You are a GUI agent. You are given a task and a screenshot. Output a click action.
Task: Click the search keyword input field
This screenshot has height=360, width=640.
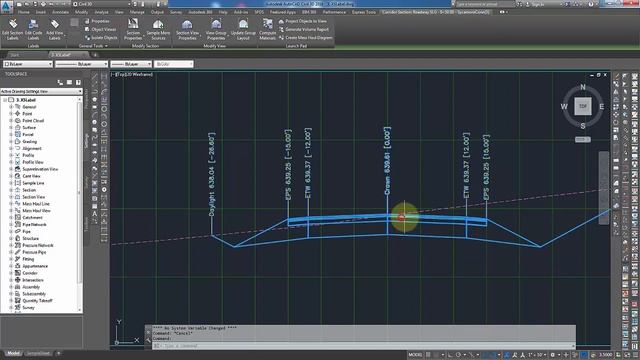(x=485, y=4)
